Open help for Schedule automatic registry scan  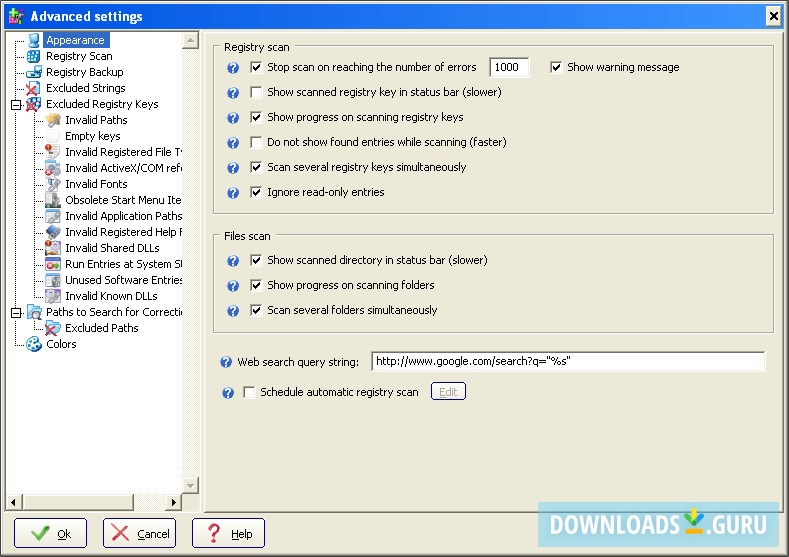point(228,393)
